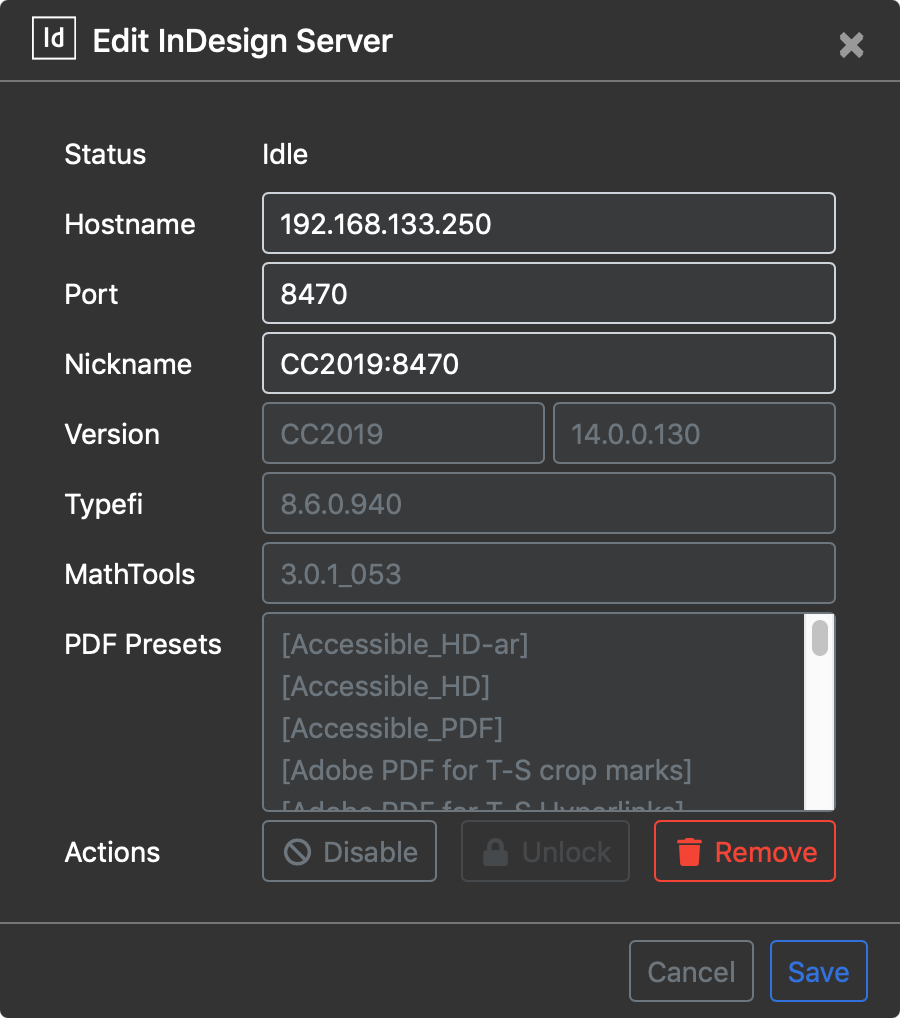
Task: Remove this InDesign server
Action: (x=745, y=852)
